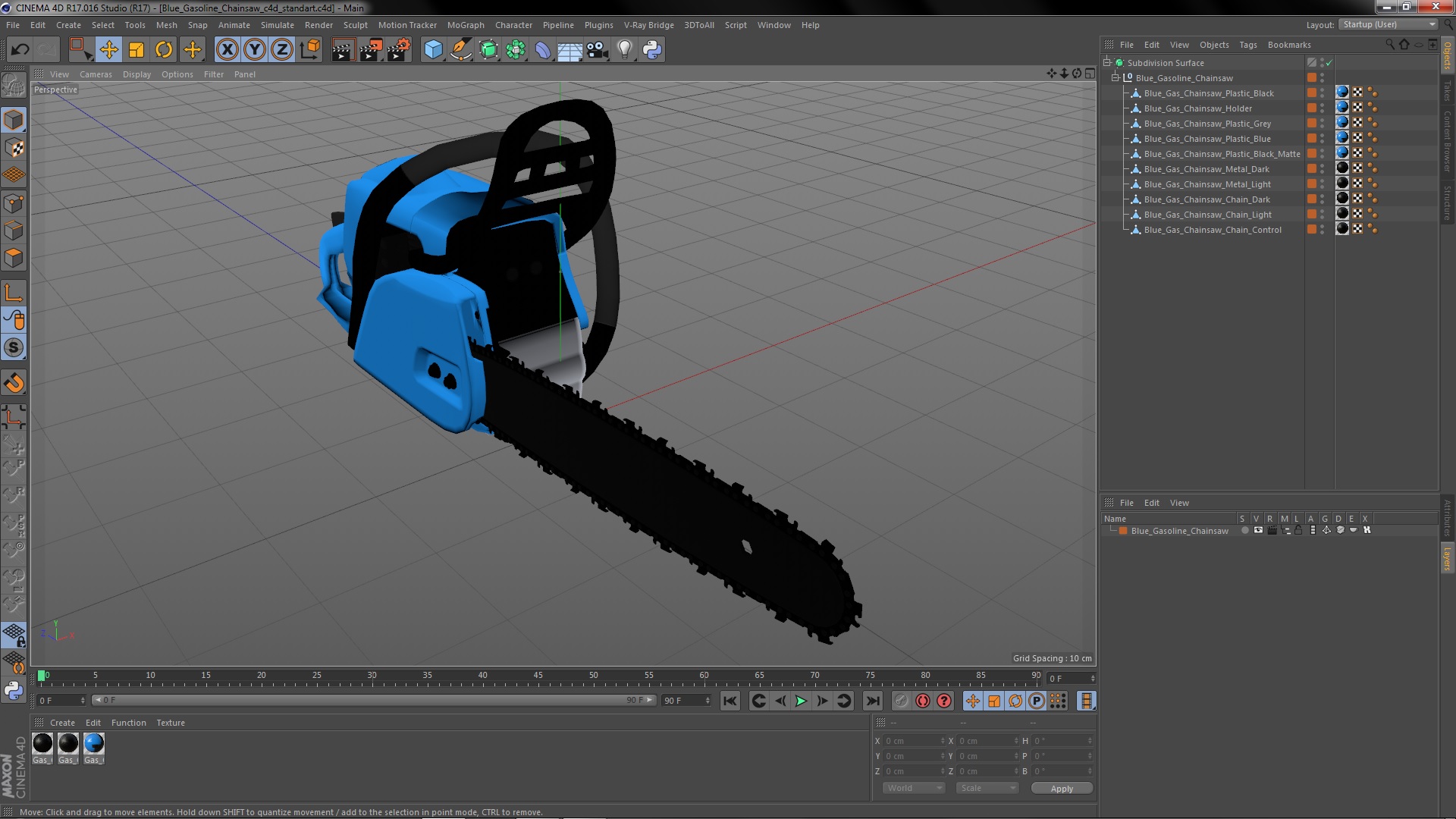Open the Content Browser side tab
The image size is (1456, 819).
click(x=1448, y=141)
